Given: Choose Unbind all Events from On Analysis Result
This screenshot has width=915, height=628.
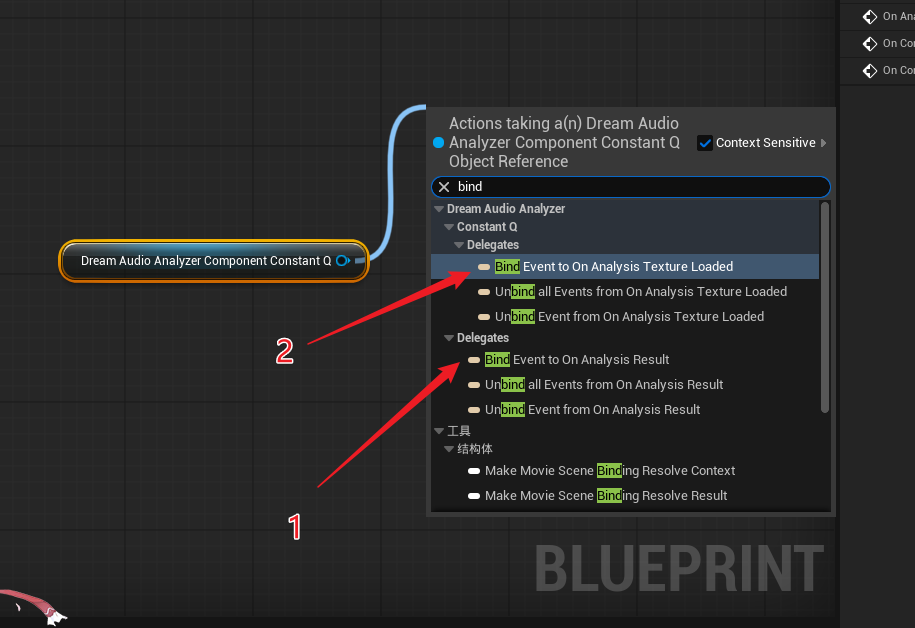Looking at the screenshot, I should pos(604,385).
